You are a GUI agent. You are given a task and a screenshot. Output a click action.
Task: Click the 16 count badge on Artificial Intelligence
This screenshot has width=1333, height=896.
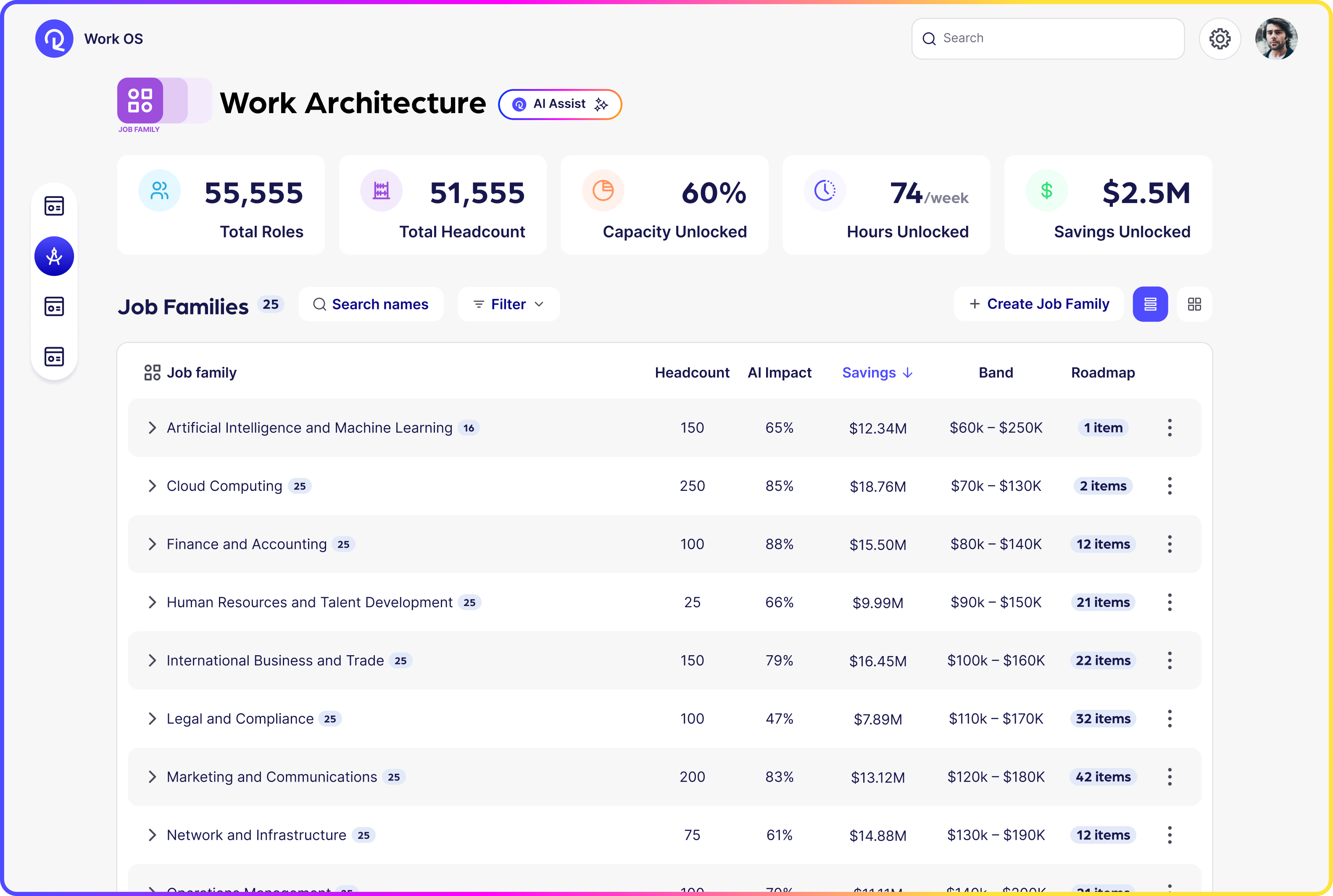[x=469, y=428]
